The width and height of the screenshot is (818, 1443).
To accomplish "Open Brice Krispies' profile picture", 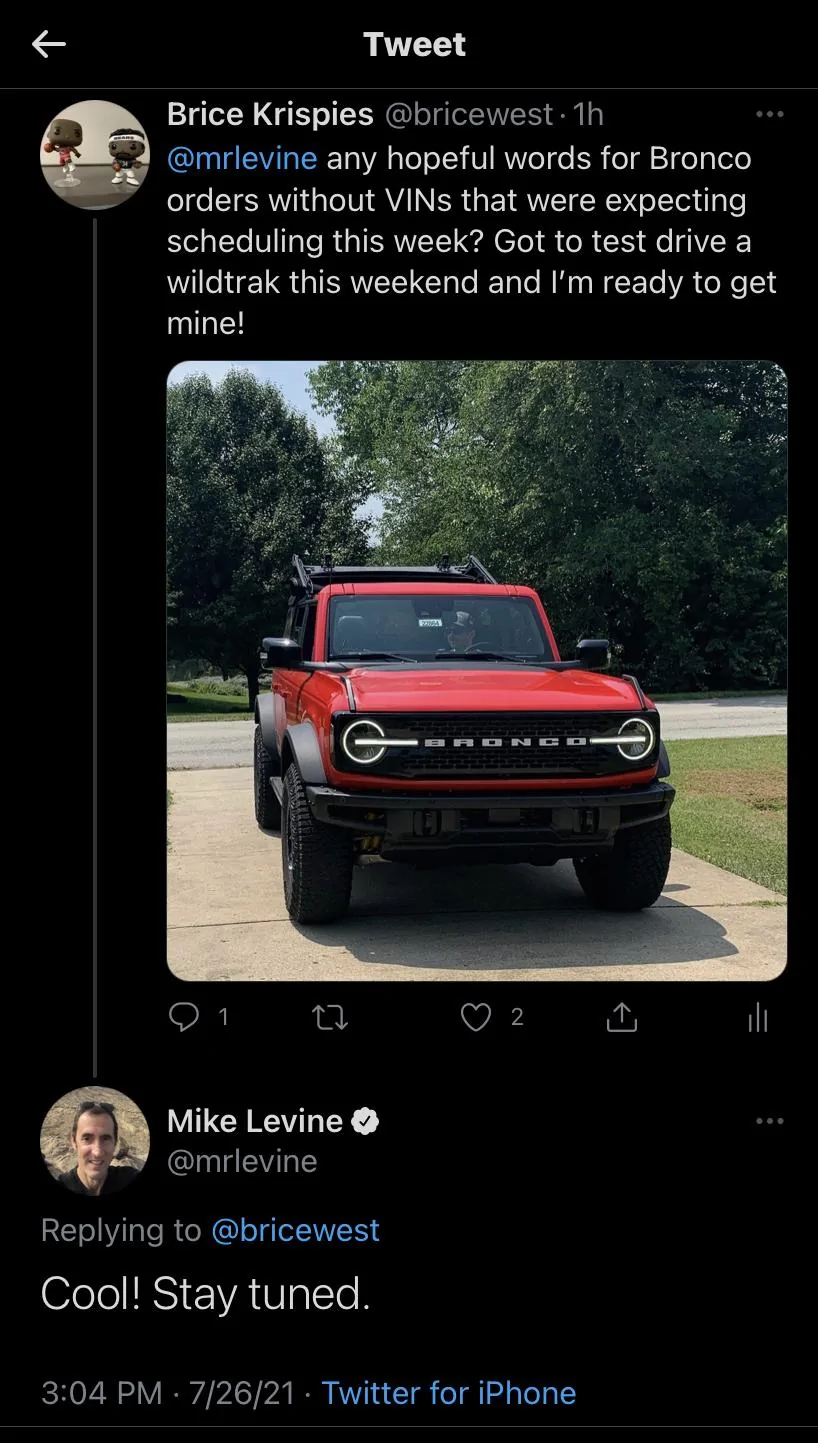I will (95, 154).
